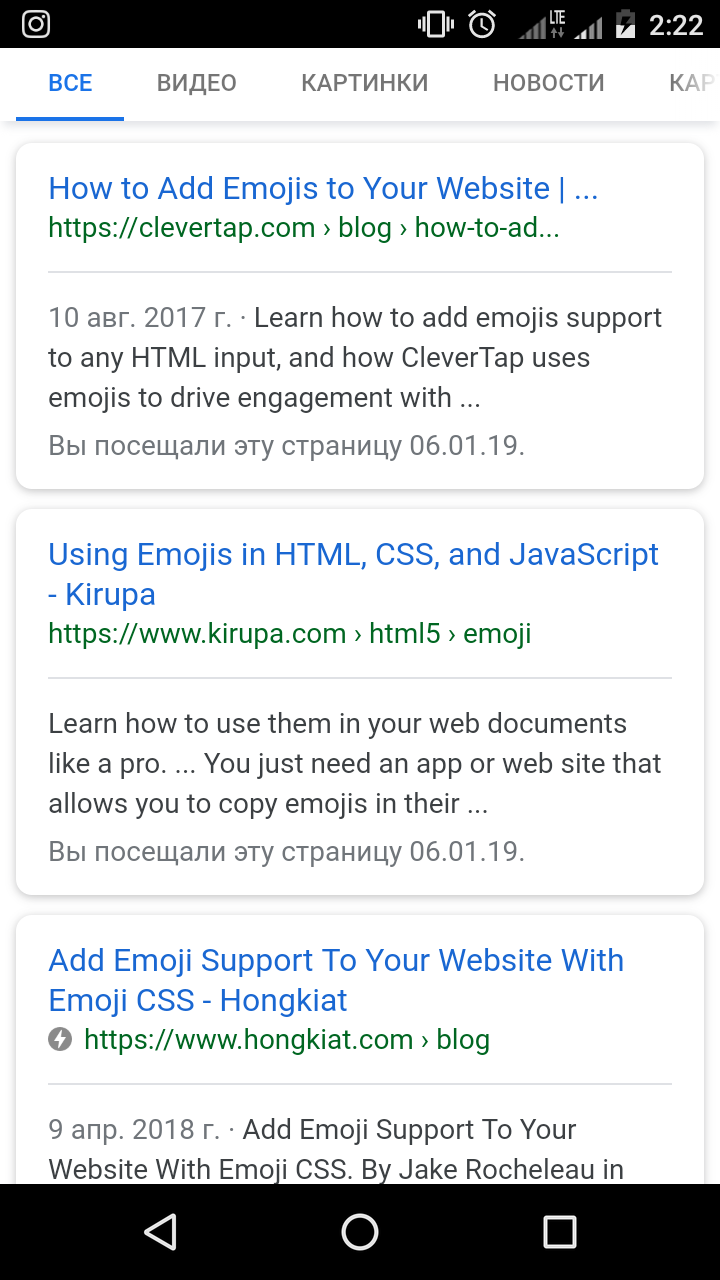Tap the clock showing 2:22
Image resolution: width=720 pixels, height=1280 pixels.
676,24
